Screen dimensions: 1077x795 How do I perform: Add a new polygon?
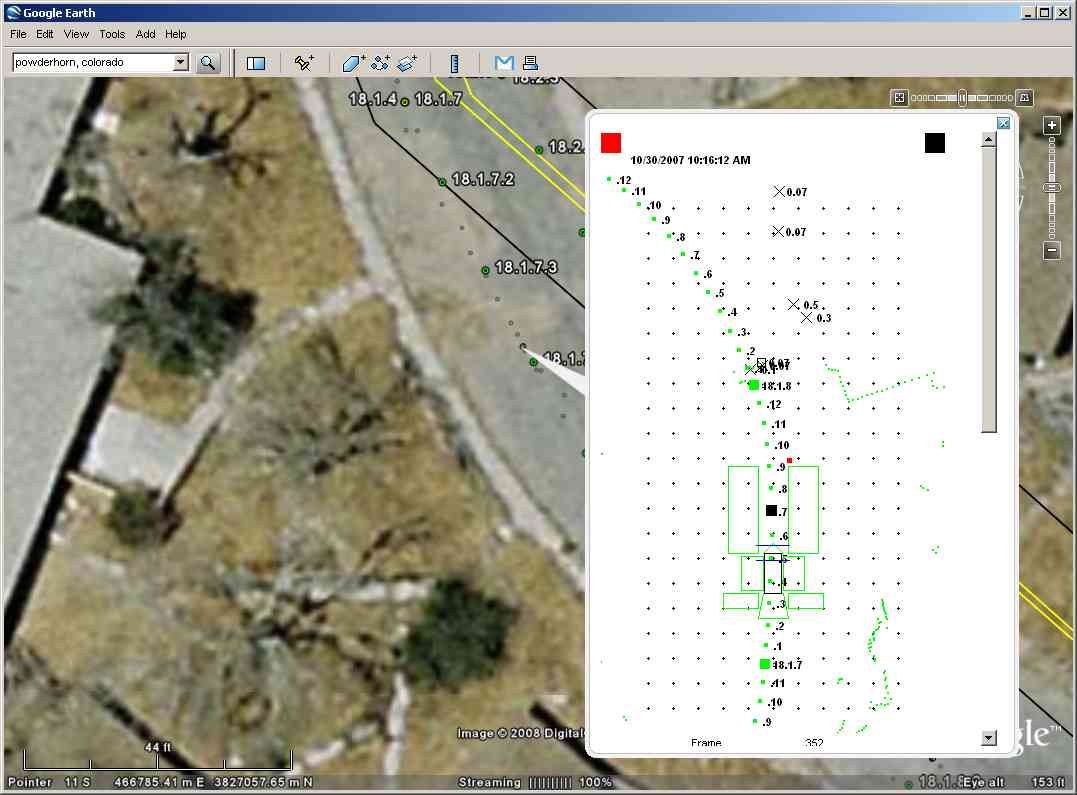tap(354, 63)
